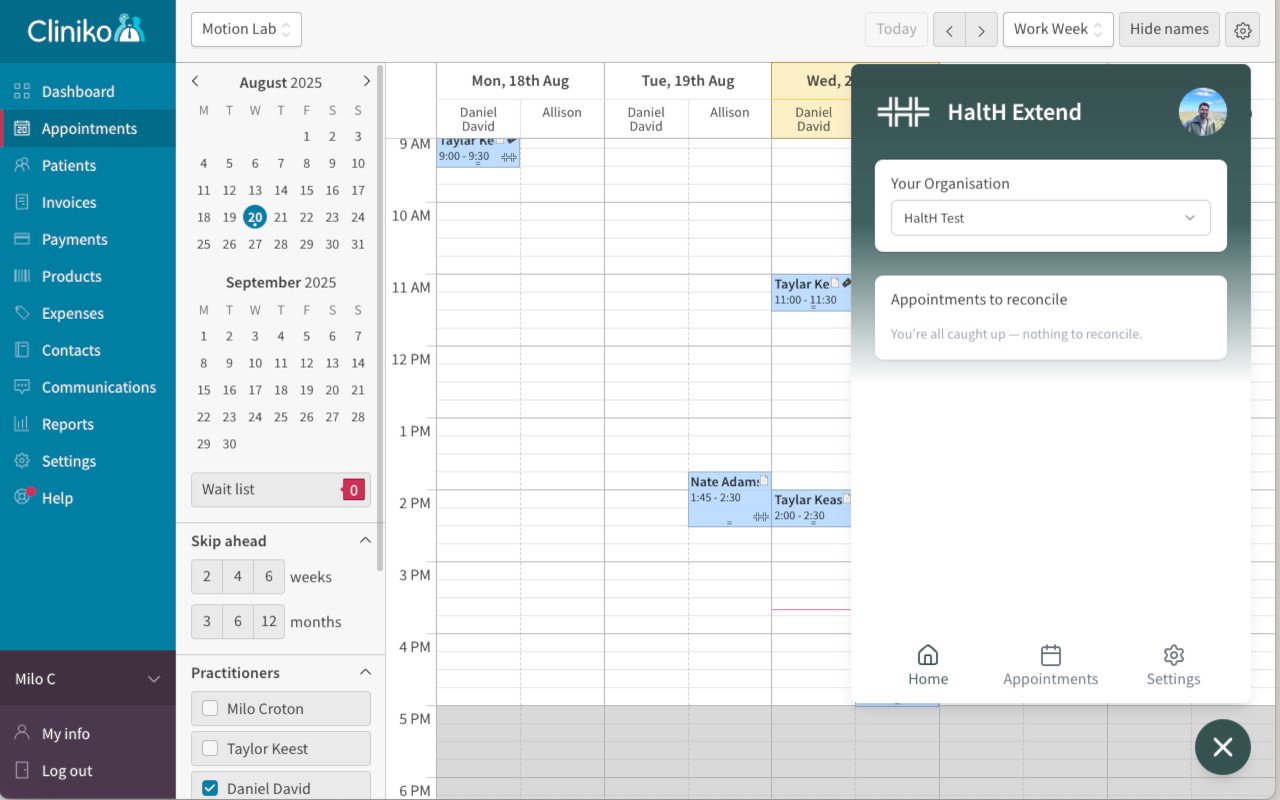Skip ahead 6 weeks
Screen dimensions: 1280x800
click(x=269, y=577)
